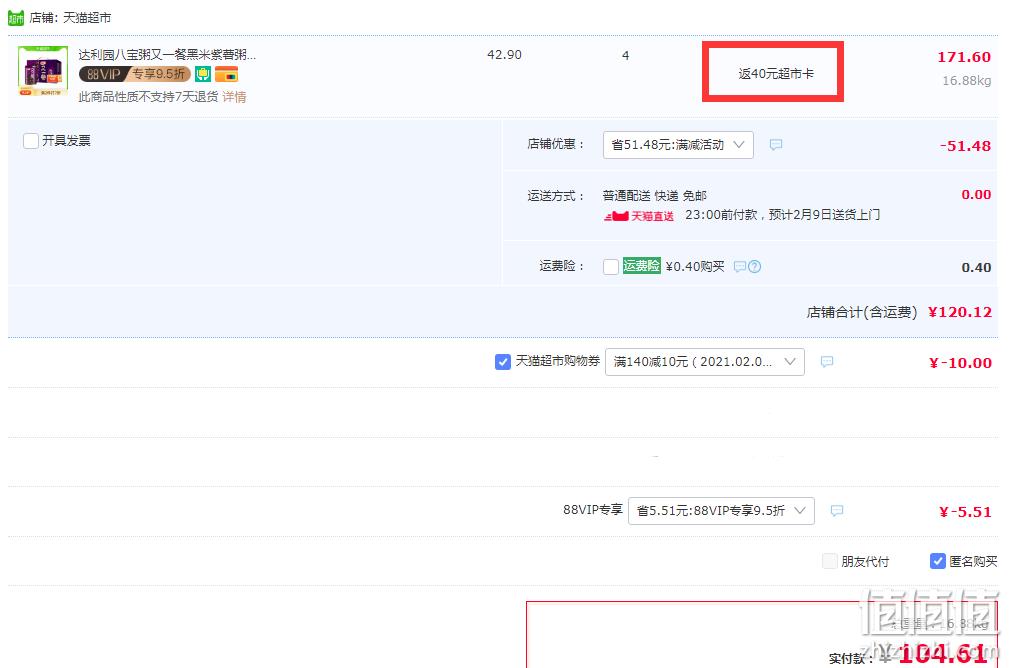The width and height of the screenshot is (1009, 668).
Task: Click the green 超市 store icon
Action: [15, 18]
